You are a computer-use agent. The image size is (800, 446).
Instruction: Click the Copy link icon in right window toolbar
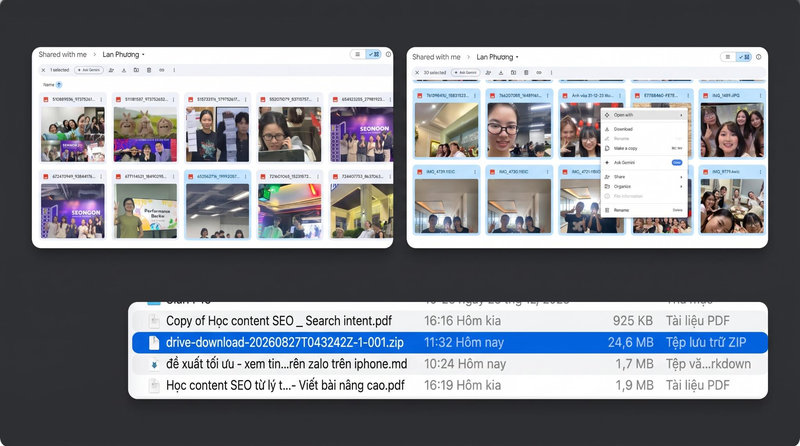click(x=539, y=73)
